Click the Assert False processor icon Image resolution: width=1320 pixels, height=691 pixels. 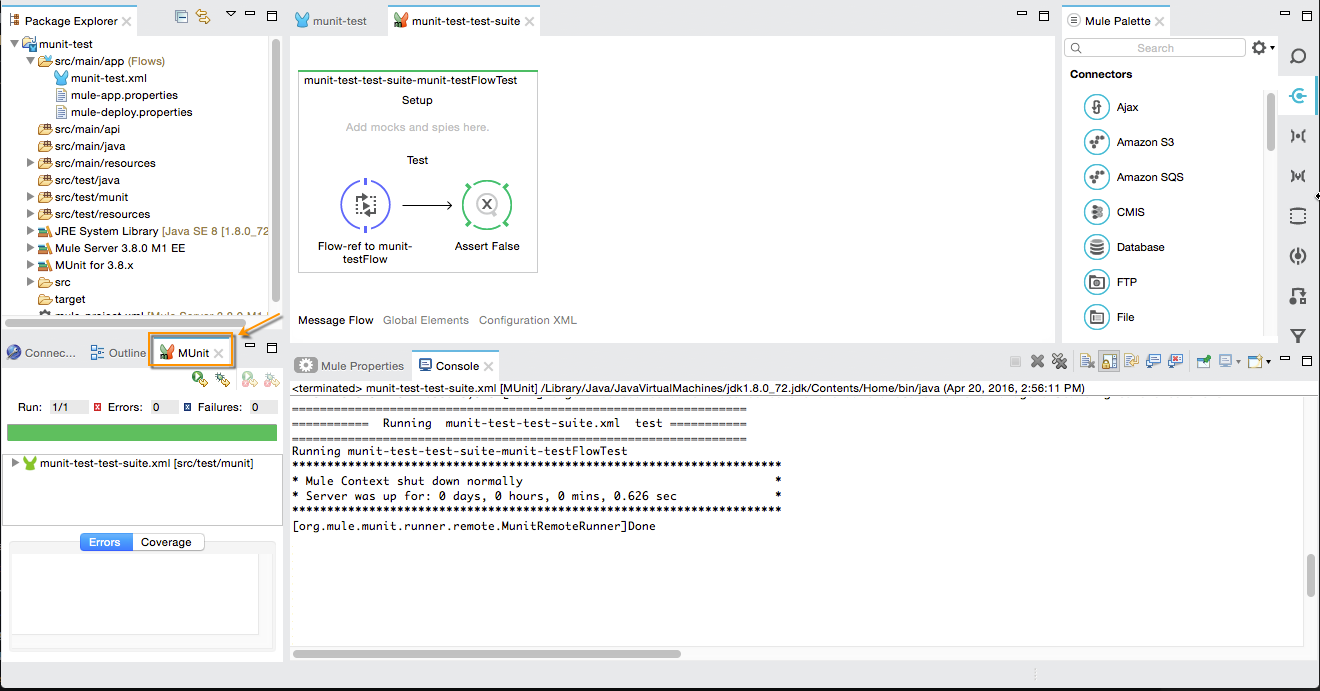(x=487, y=205)
